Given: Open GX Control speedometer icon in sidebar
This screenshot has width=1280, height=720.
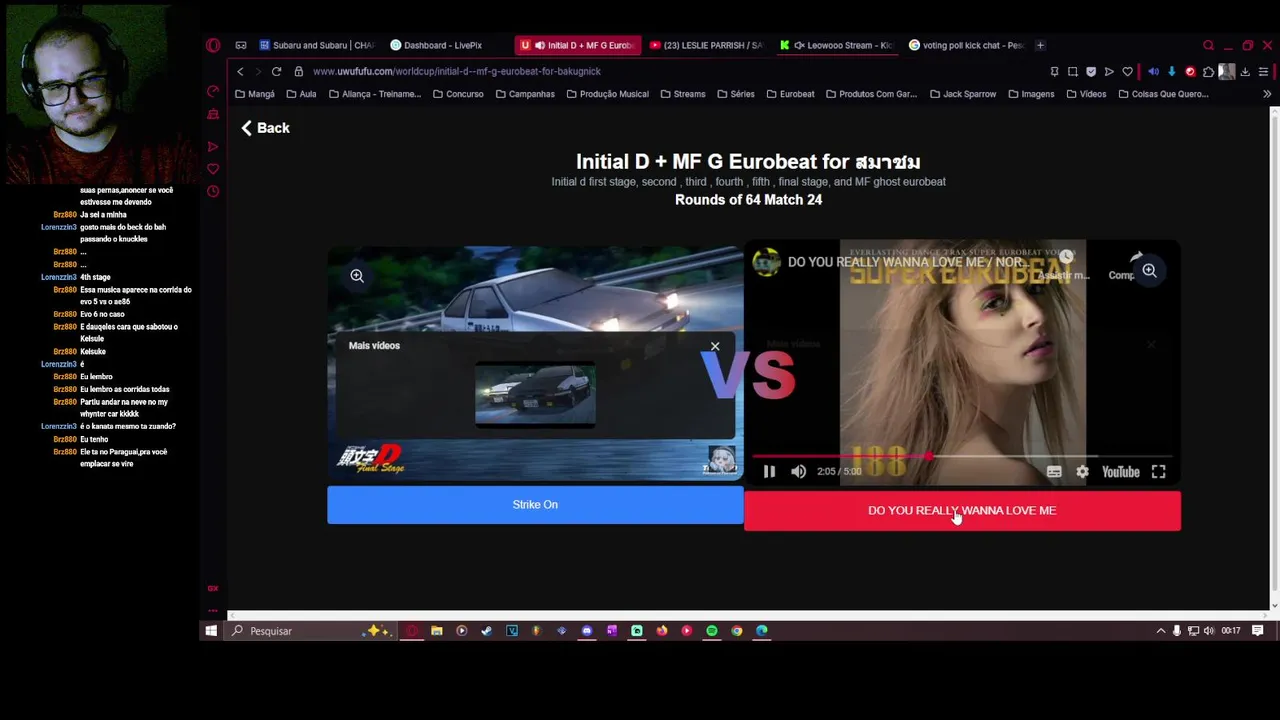Looking at the screenshot, I should tap(213, 92).
